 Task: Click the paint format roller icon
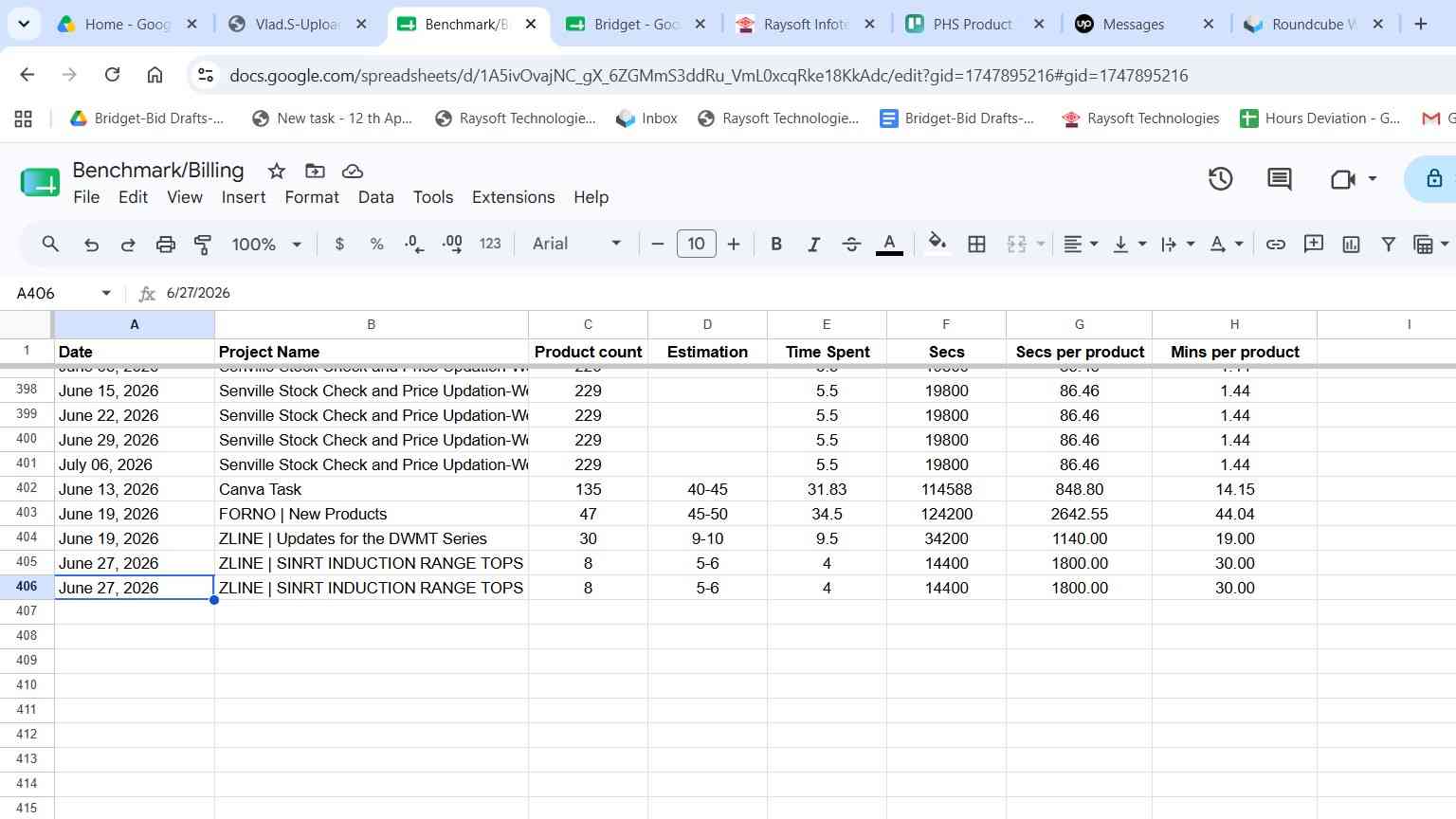[202, 244]
